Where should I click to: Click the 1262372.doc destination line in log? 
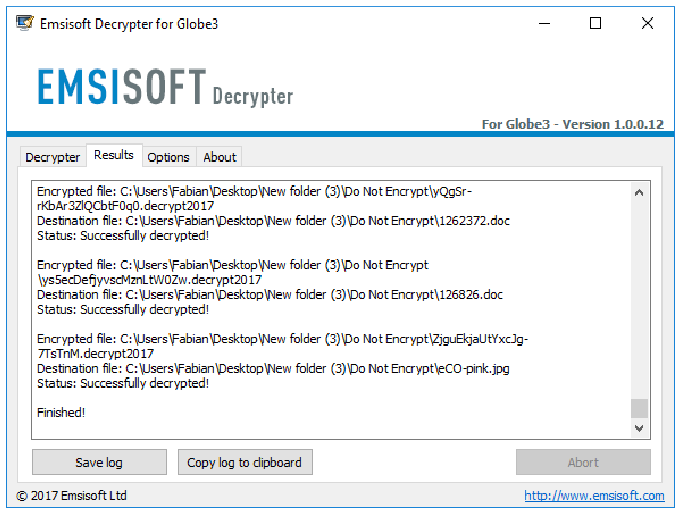click(x=273, y=221)
